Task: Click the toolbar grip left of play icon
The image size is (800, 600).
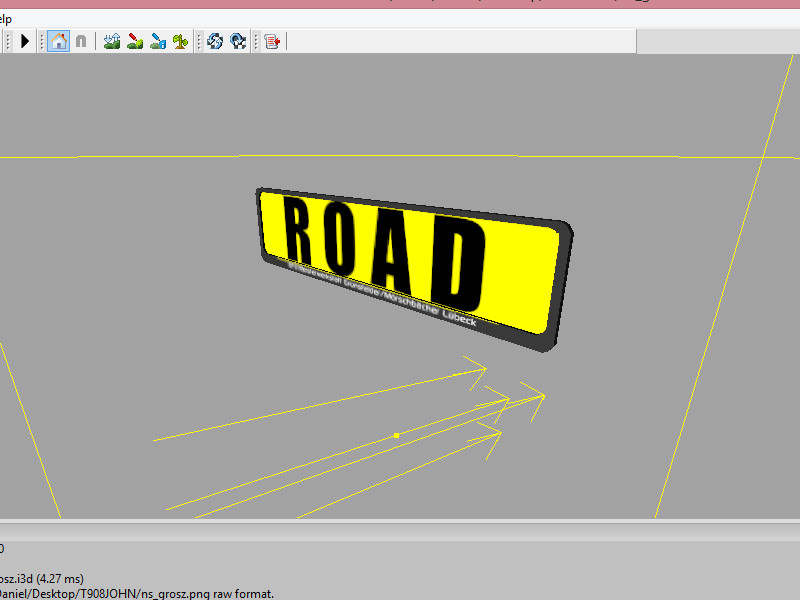Action: click(9, 41)
